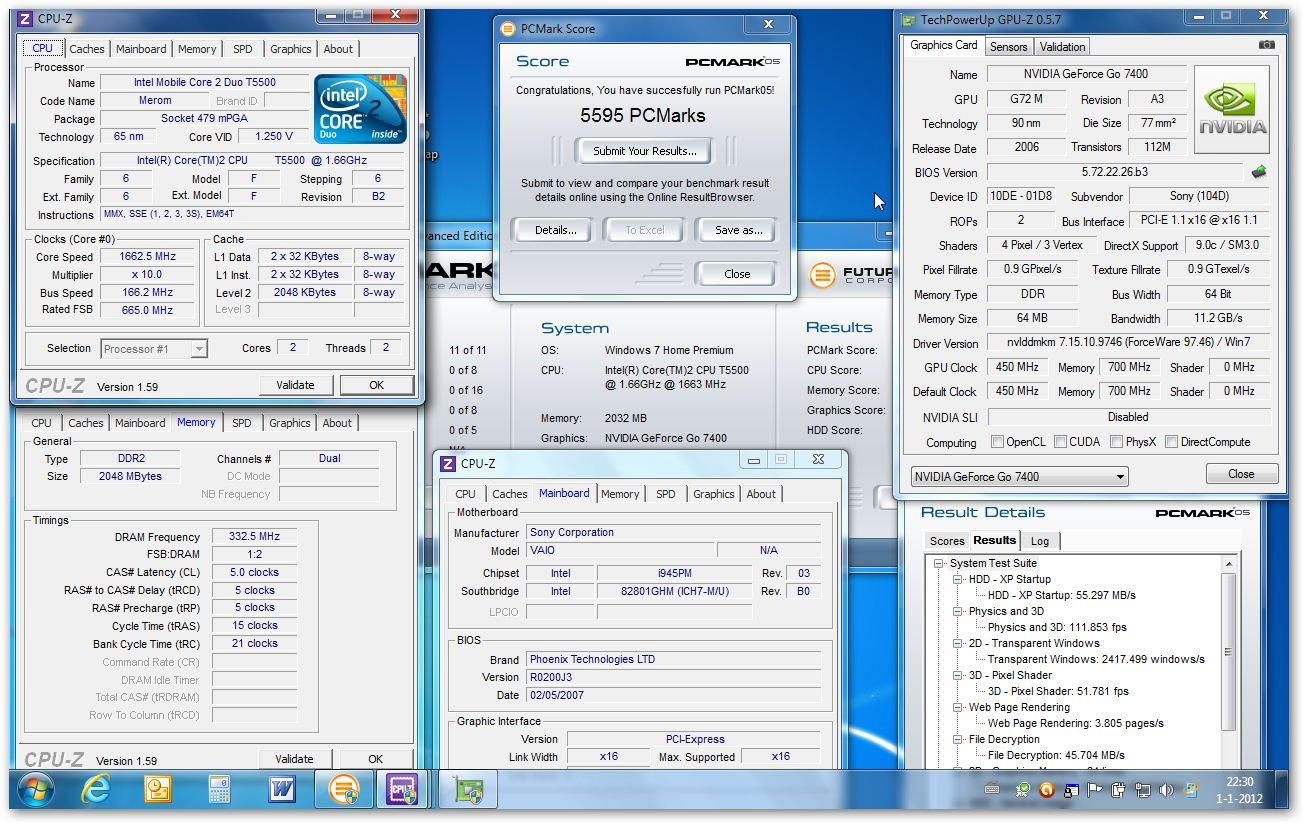Click the clock showing 22:30
1303x823 pixels.
pyautogui.click(x=1239, y=782)
